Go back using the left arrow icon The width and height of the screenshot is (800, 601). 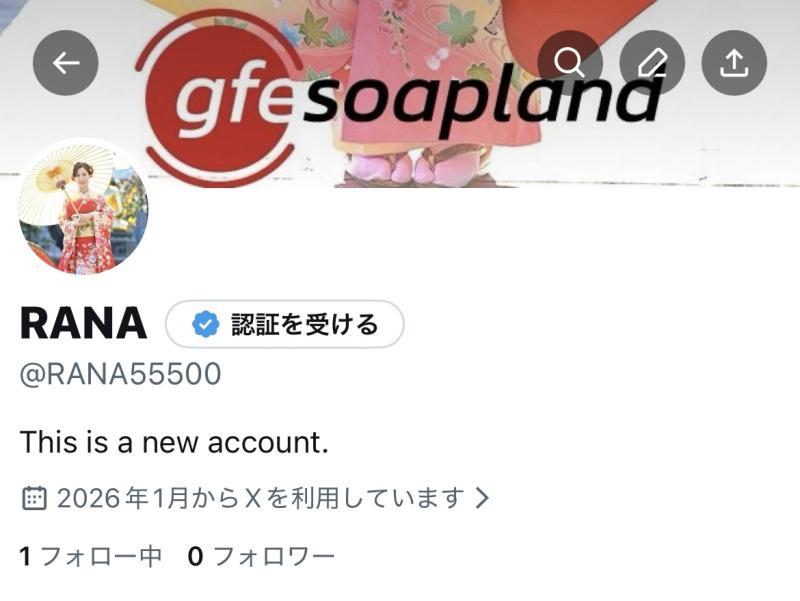click(65, 63)
